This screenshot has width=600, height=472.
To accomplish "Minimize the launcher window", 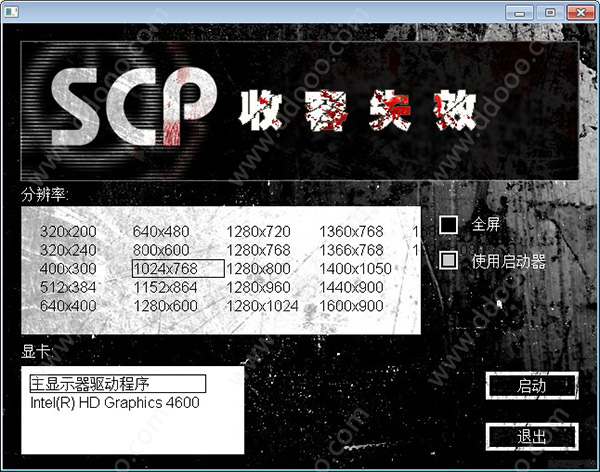I will [x=519, y=13].
